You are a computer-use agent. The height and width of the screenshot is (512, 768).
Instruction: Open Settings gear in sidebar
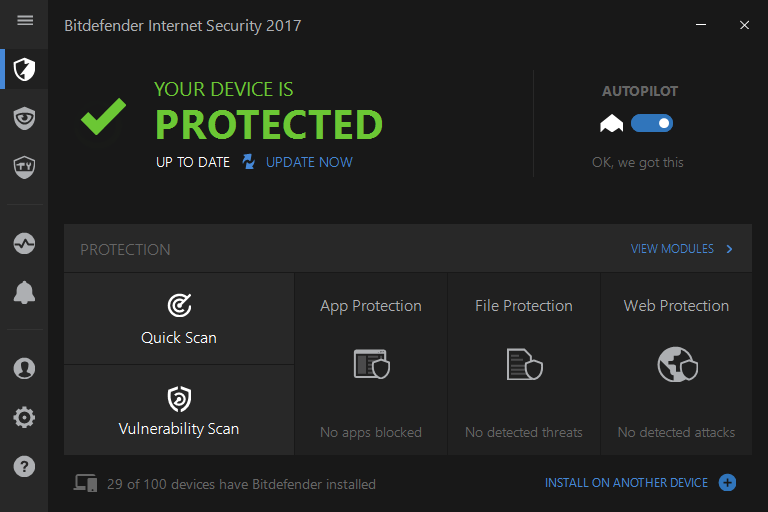(25, 417)
